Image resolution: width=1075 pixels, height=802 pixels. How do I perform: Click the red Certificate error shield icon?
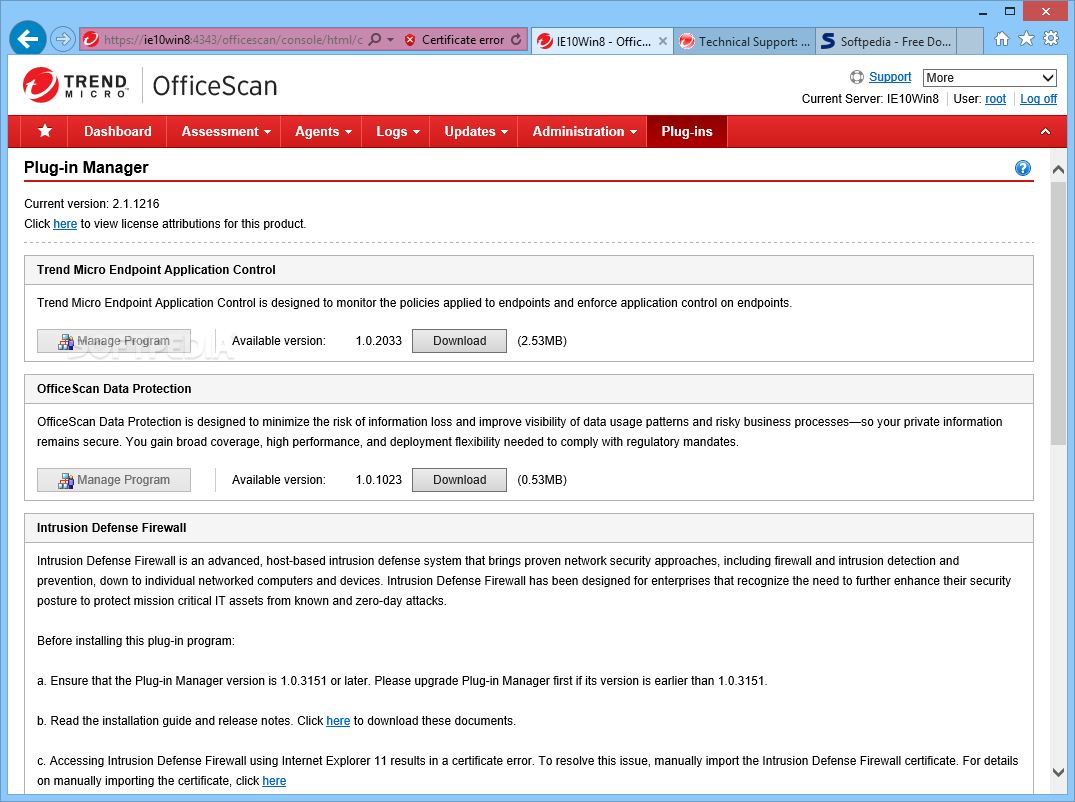(410, 40)
